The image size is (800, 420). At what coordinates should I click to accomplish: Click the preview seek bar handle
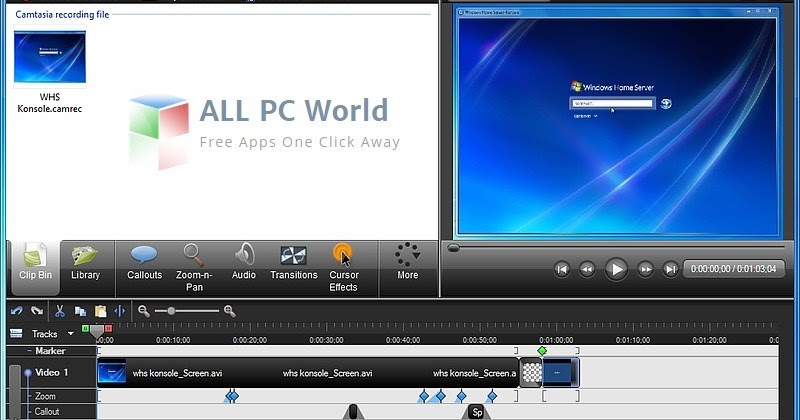[x=453, y=248]
